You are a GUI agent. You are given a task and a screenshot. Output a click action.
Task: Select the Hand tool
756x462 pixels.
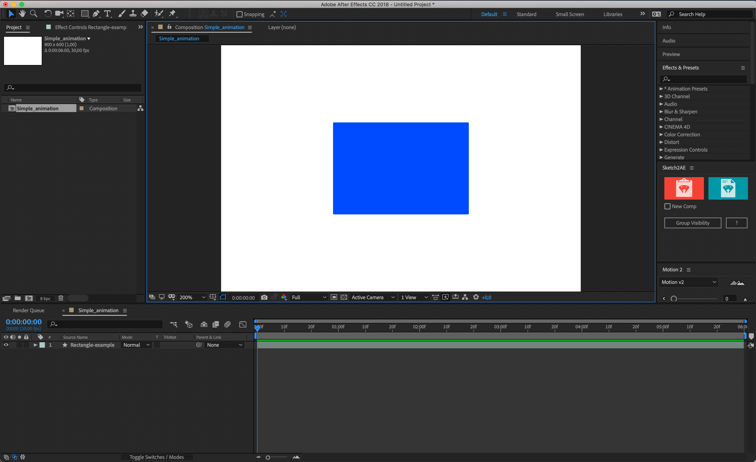click(x=22, y=14)
